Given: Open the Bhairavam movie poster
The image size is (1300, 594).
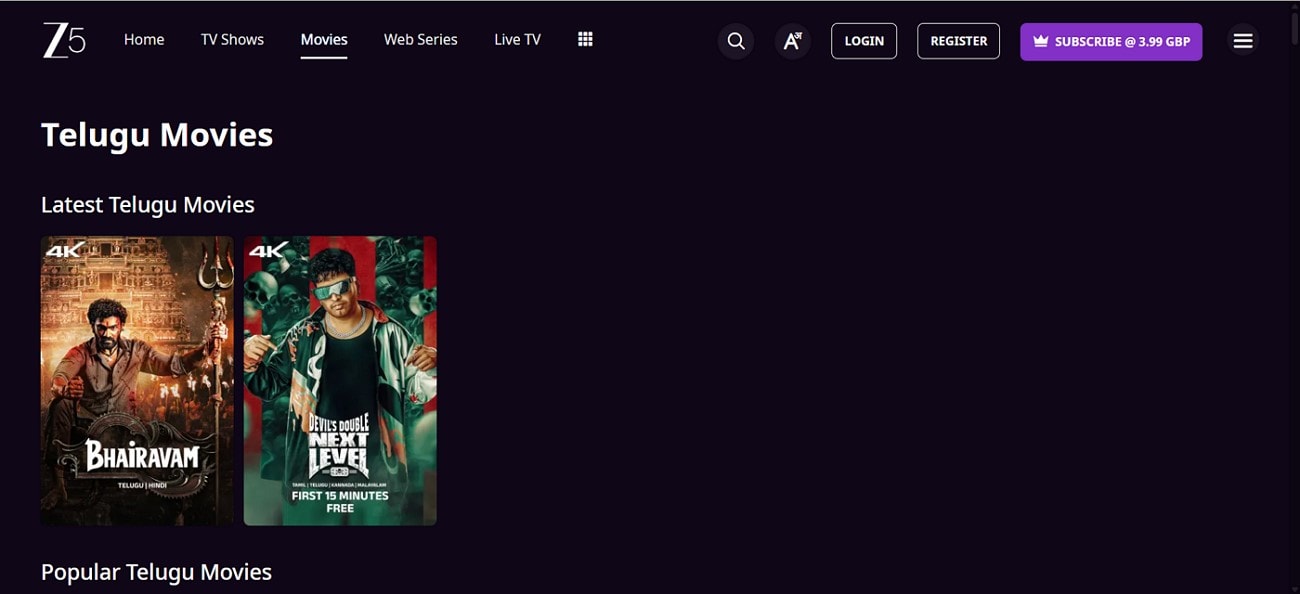Looking at the screenshot, I should click(137, 380).
